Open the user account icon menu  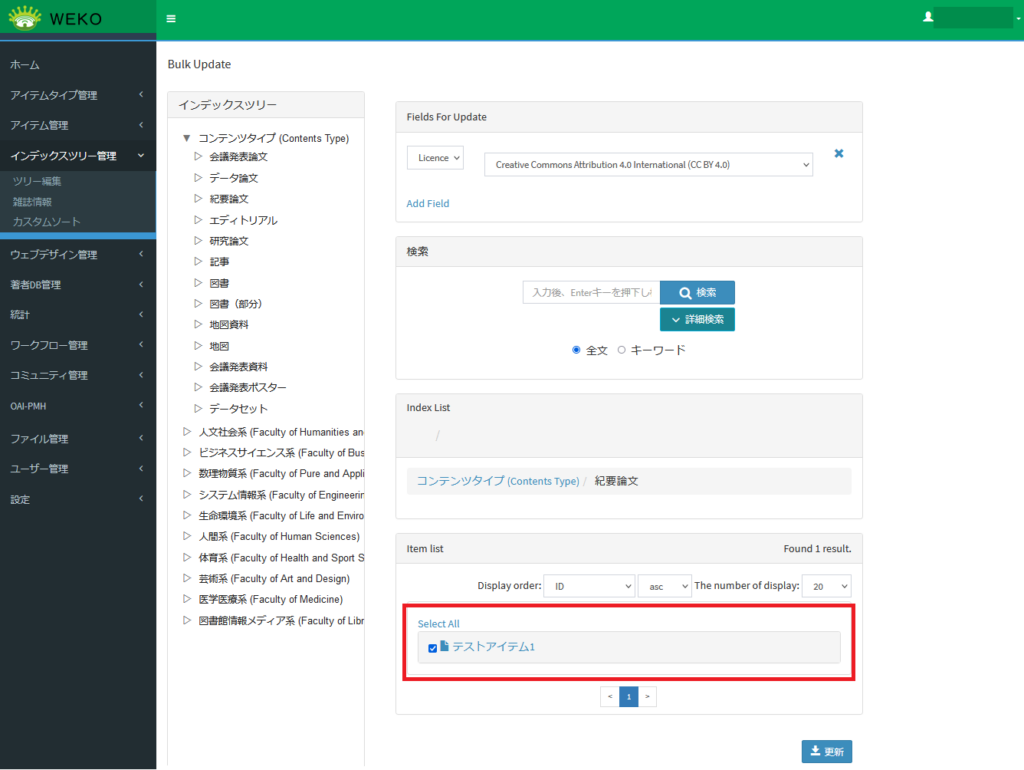coord(928,17)
